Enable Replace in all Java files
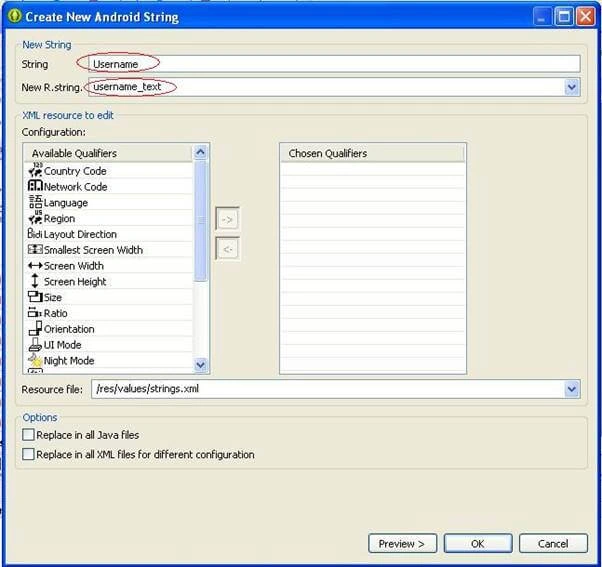Image resolution: width=602 pixels, height=567 pixels. 28,435
